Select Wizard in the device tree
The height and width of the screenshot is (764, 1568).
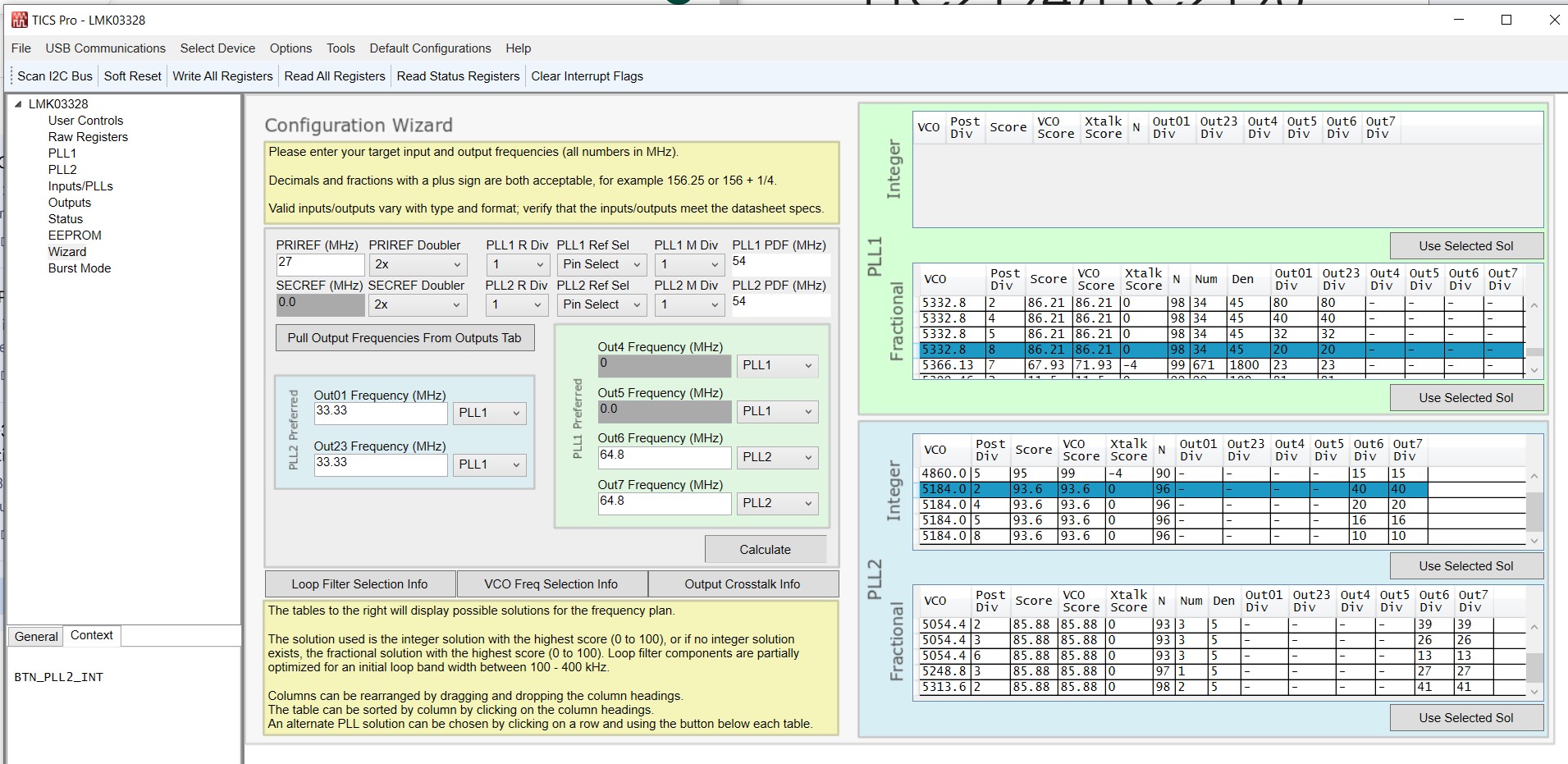click(68, 251)
